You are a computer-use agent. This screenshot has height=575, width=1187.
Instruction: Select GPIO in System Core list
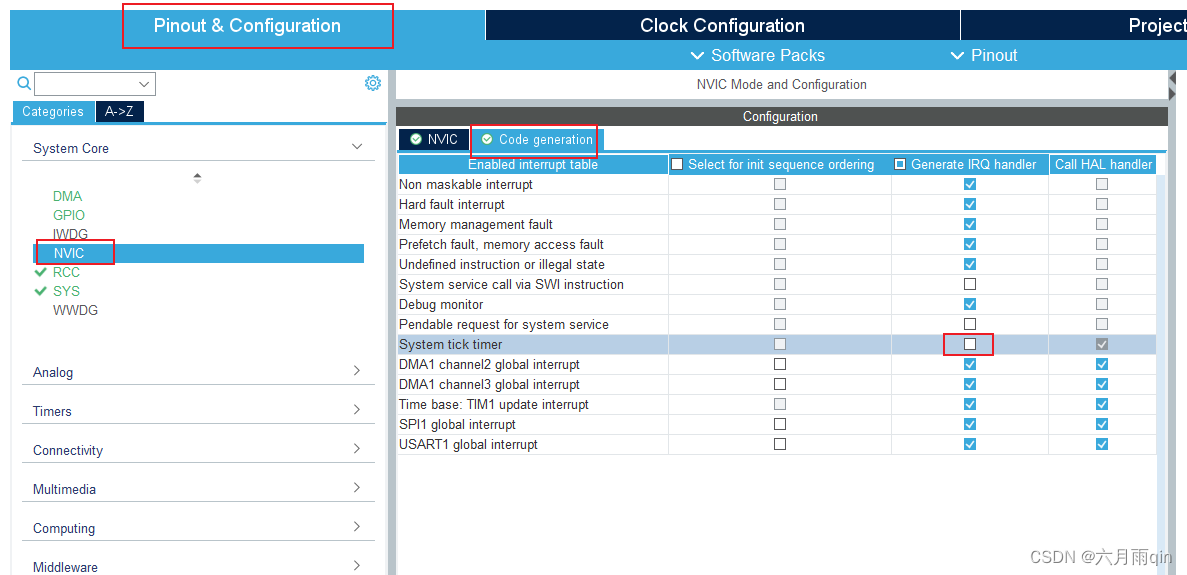coord(69,215)
